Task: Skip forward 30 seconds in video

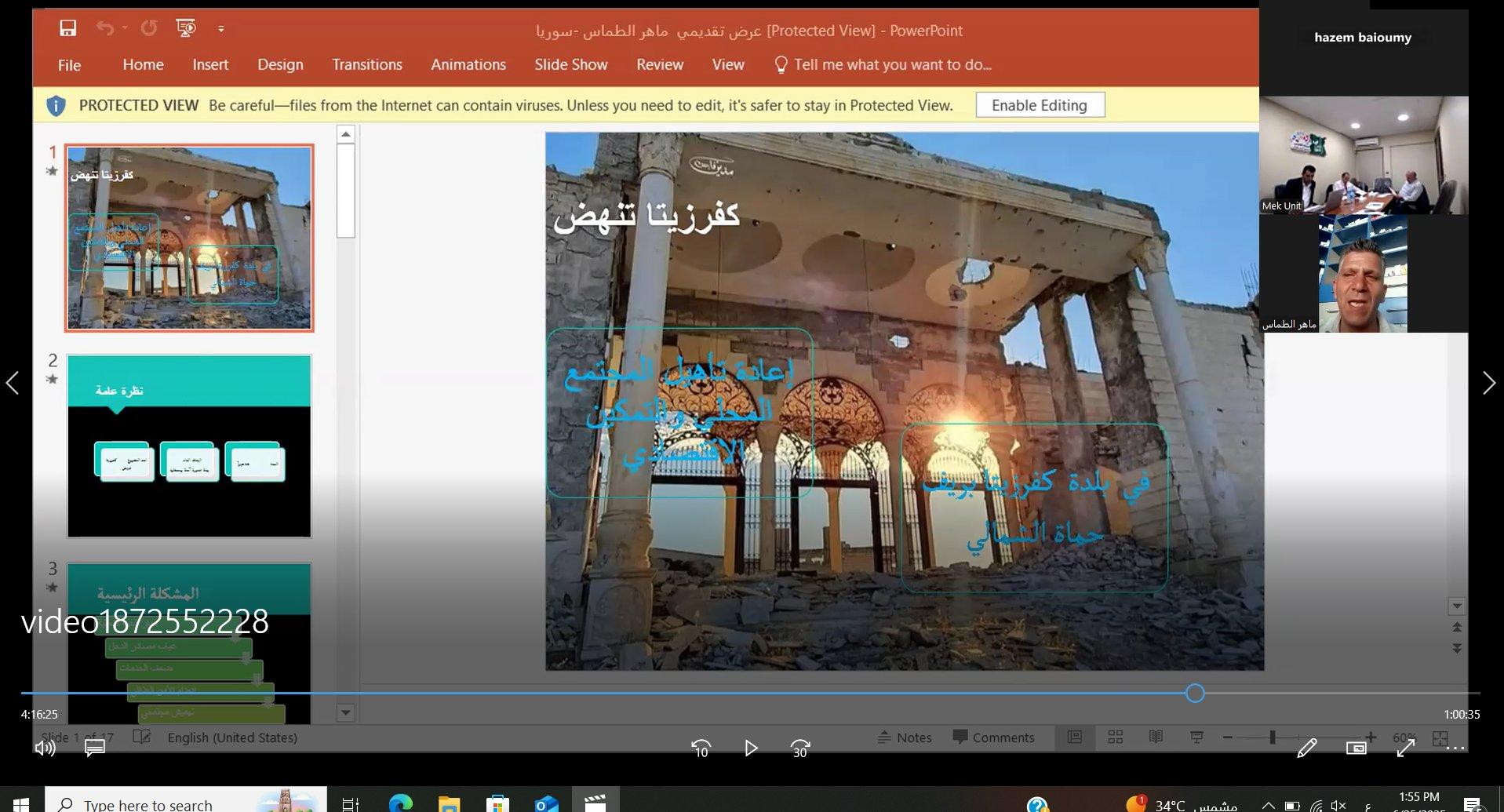Action: 800,748
